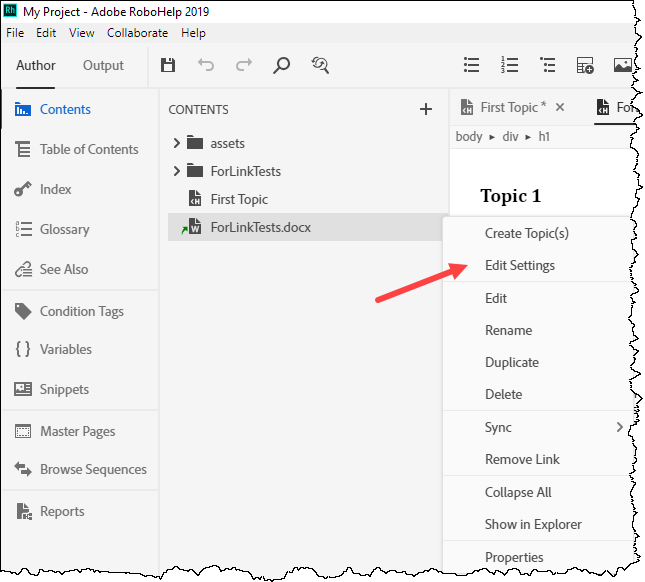
Task: Click the Insert Table icon
Action: point(585,66)
